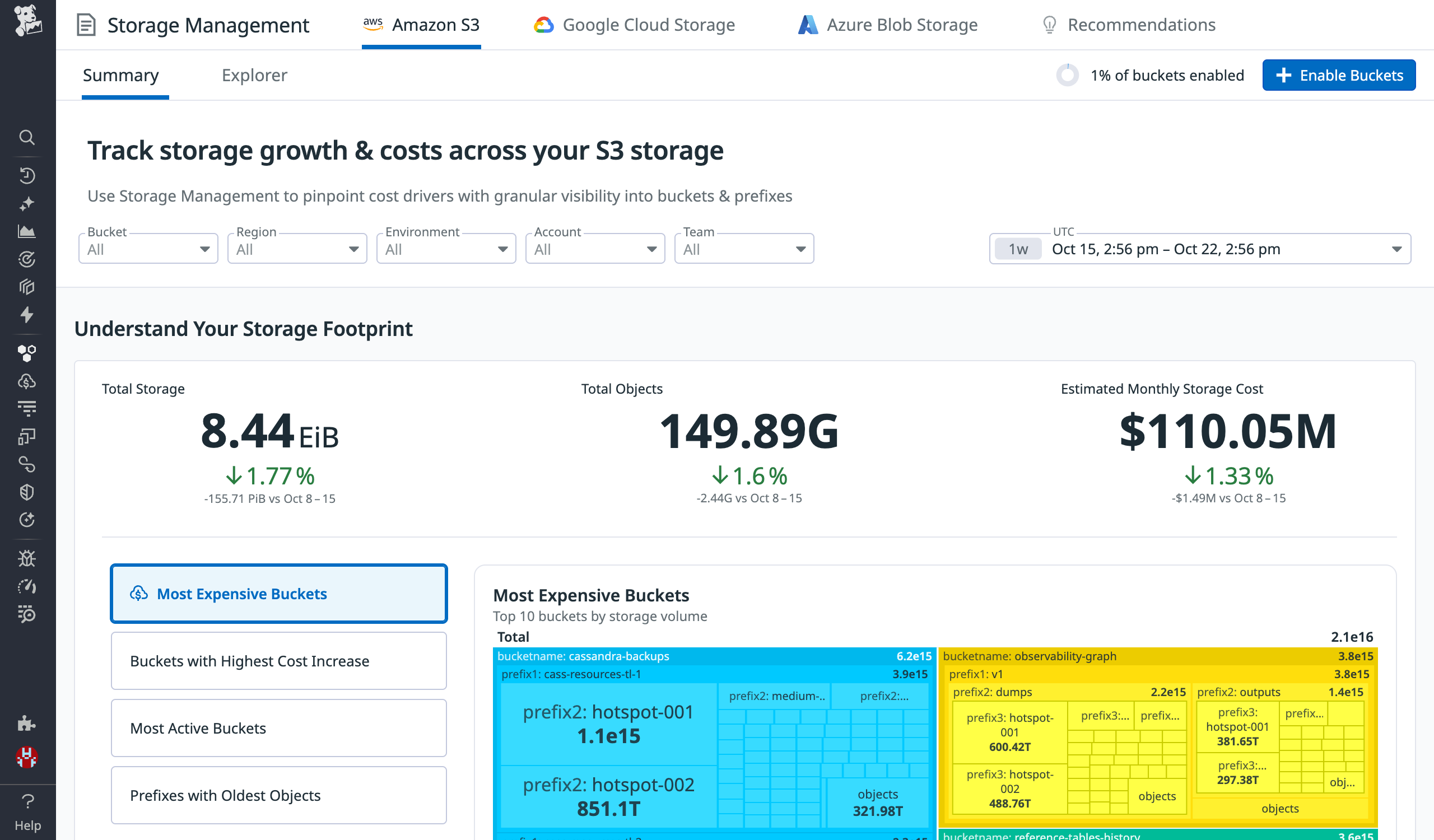Select the Service Map link icon in sidebar
The image size is (1434, 840).
27,465
